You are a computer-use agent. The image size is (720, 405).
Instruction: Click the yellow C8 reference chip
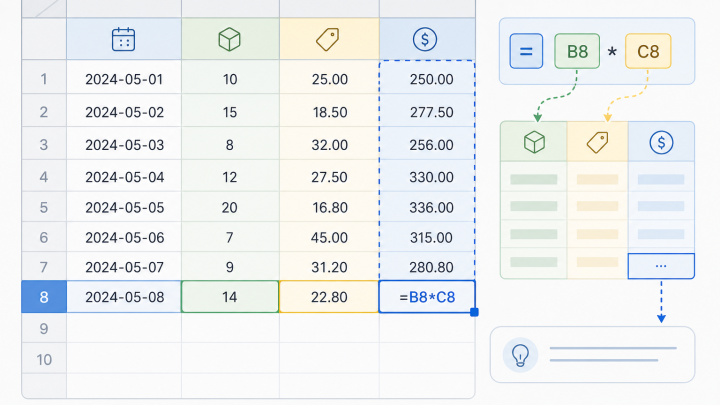coord(648,51)
